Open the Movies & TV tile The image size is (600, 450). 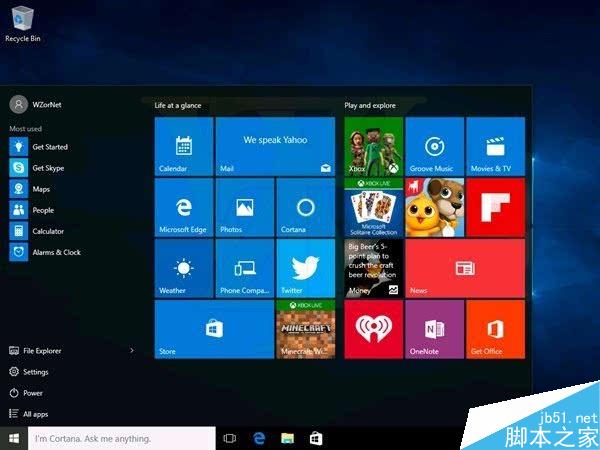495,147
